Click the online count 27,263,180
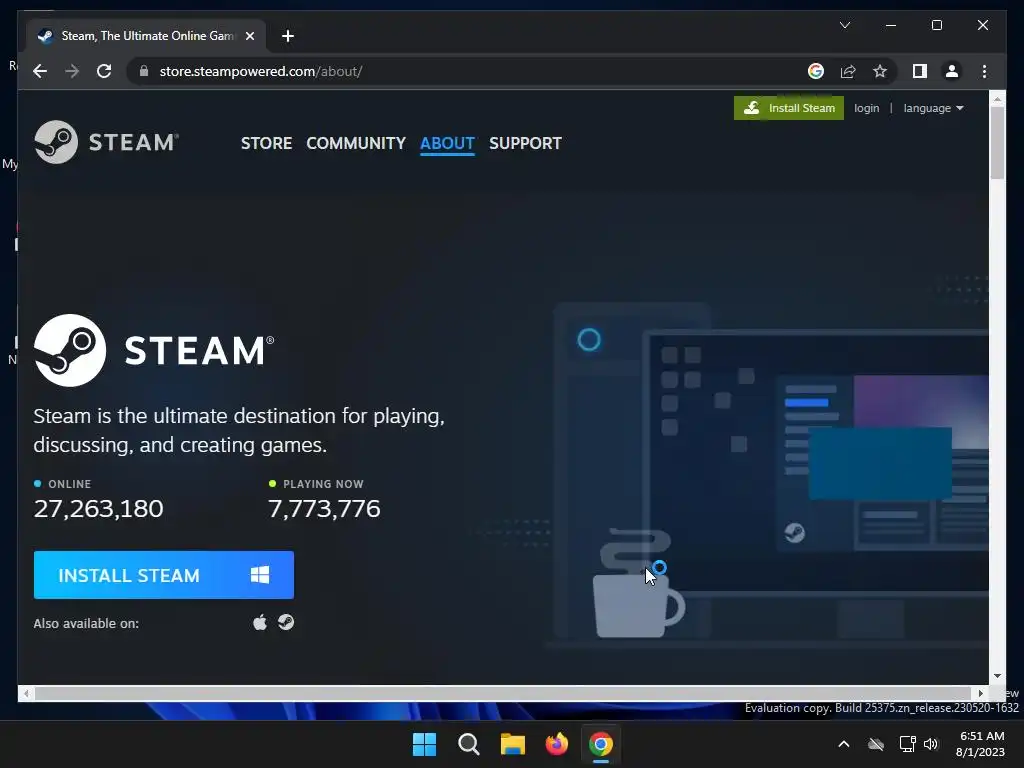The height and width of the screenshot is (768, 1024). 98,508
